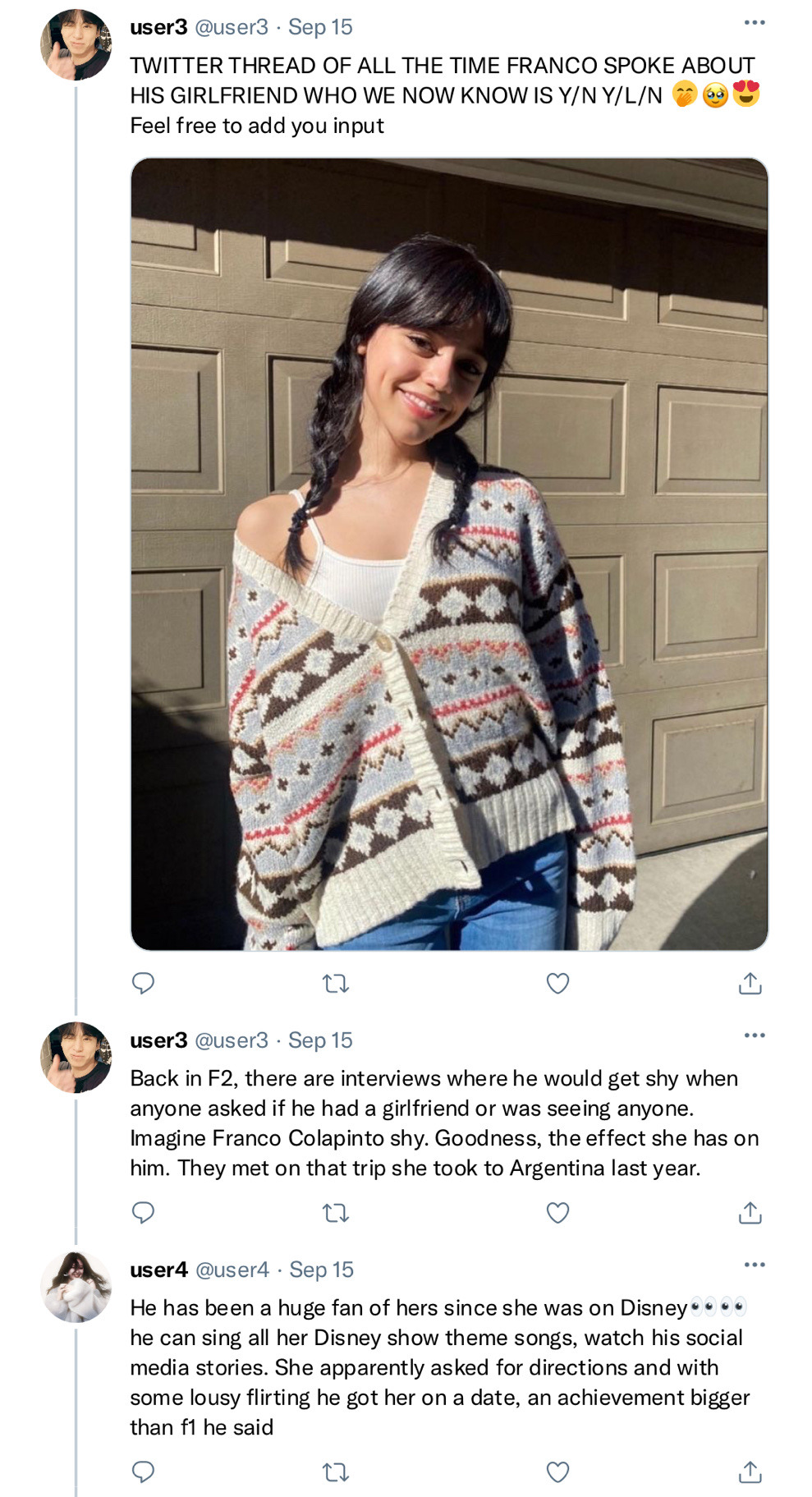This screenshot has width=812, height=1497.
Task: Share the tweet with the photo
Action: [x=750, y=983]
